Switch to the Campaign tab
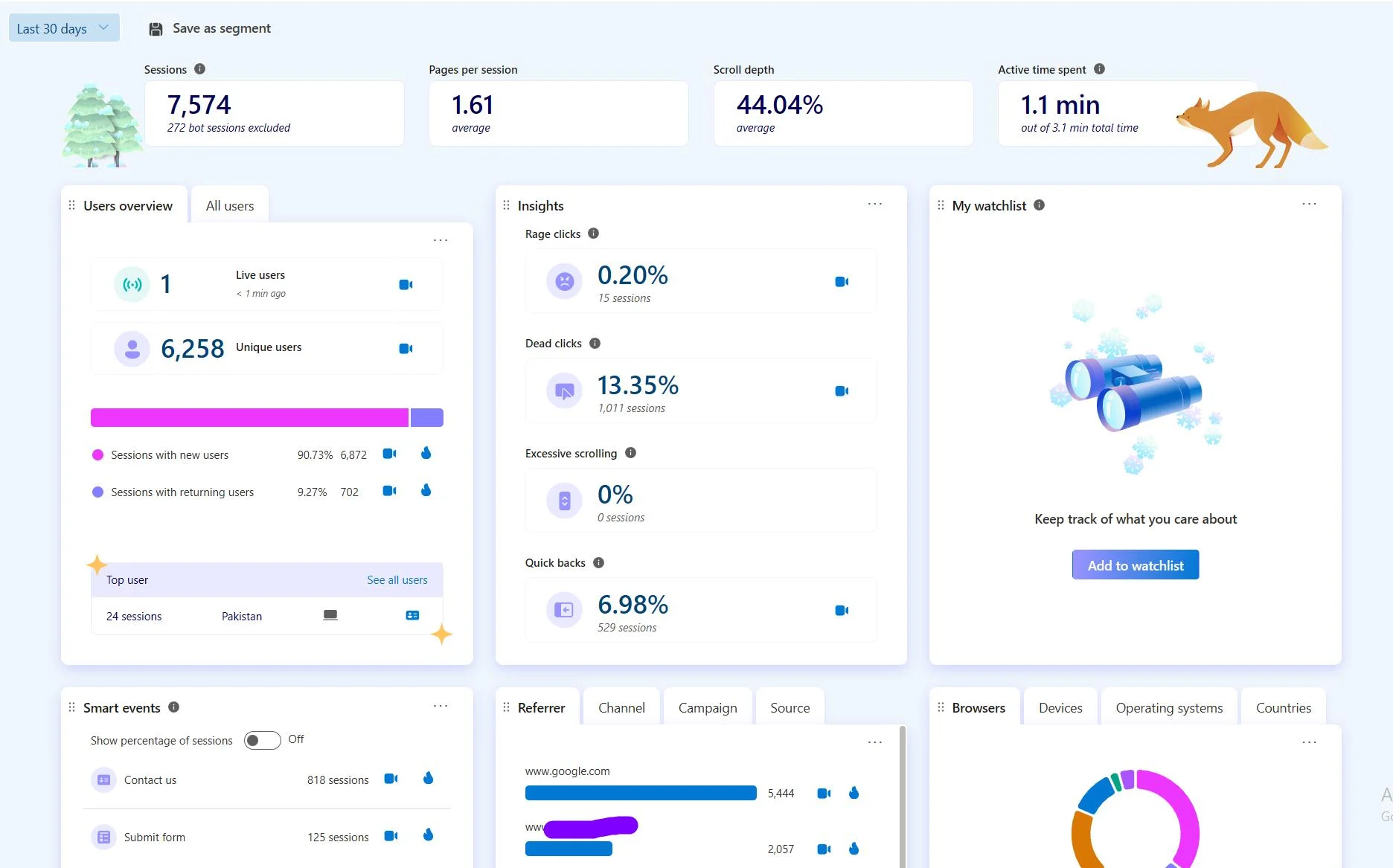Viewport: 1393px width, 868px height. [x=708, y=708]
